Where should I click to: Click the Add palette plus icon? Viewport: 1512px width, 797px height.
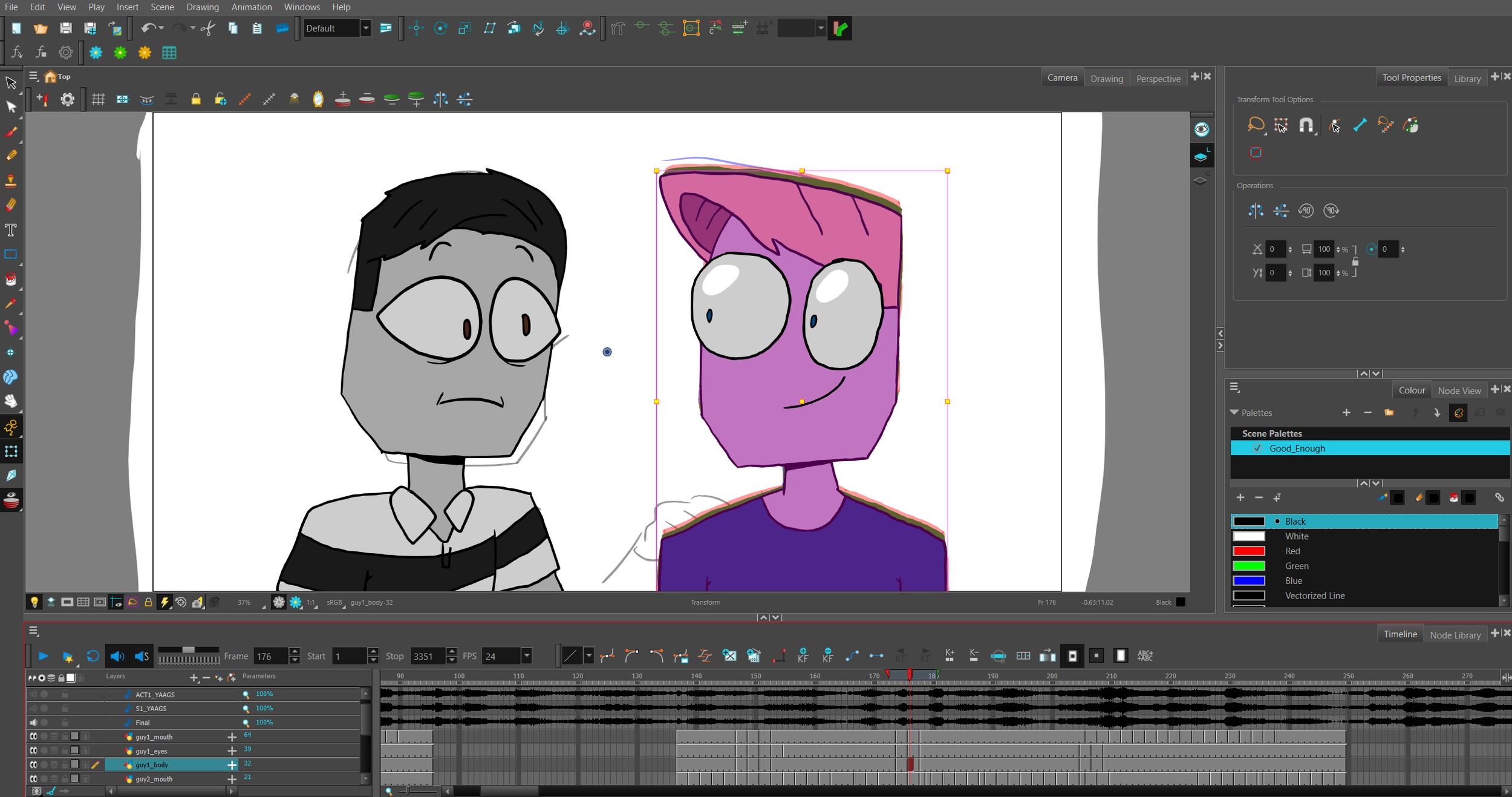coord(1346,413)
